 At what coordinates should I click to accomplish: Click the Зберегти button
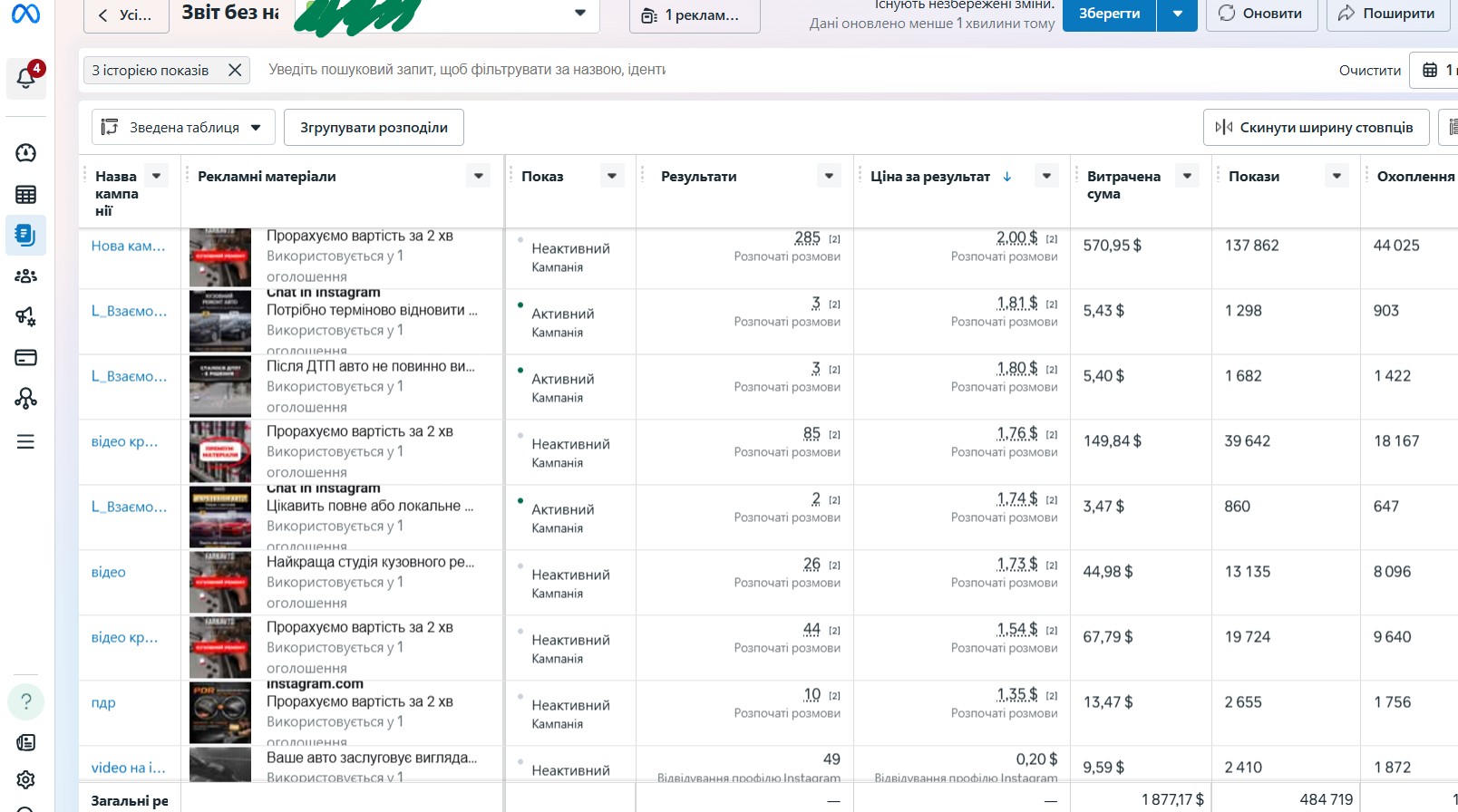tap(1110, 14)
